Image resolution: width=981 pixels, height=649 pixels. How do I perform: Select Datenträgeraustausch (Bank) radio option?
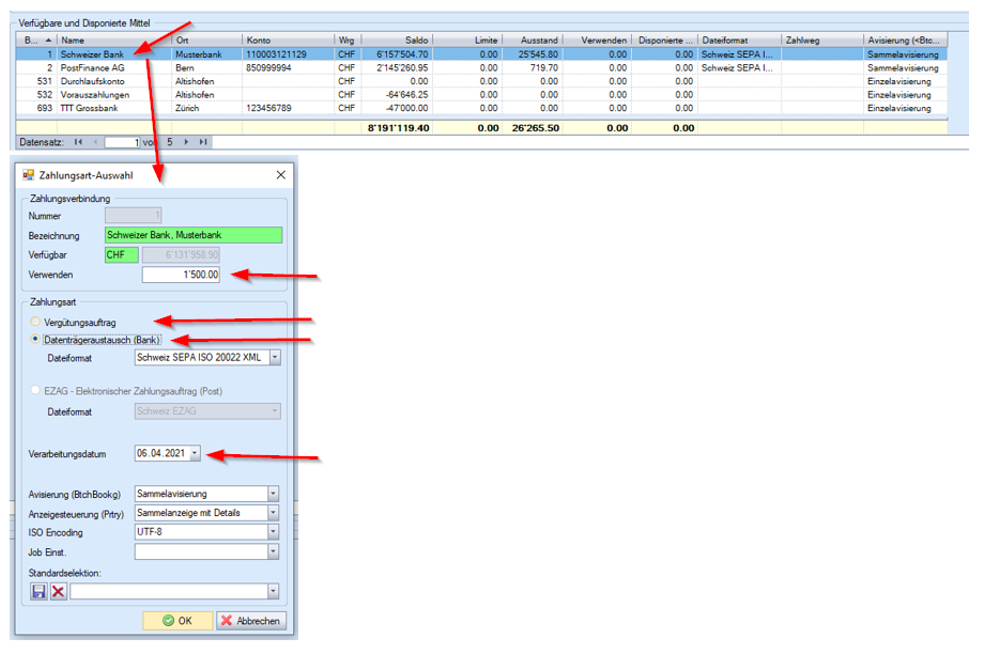click(x=37, y=339)
